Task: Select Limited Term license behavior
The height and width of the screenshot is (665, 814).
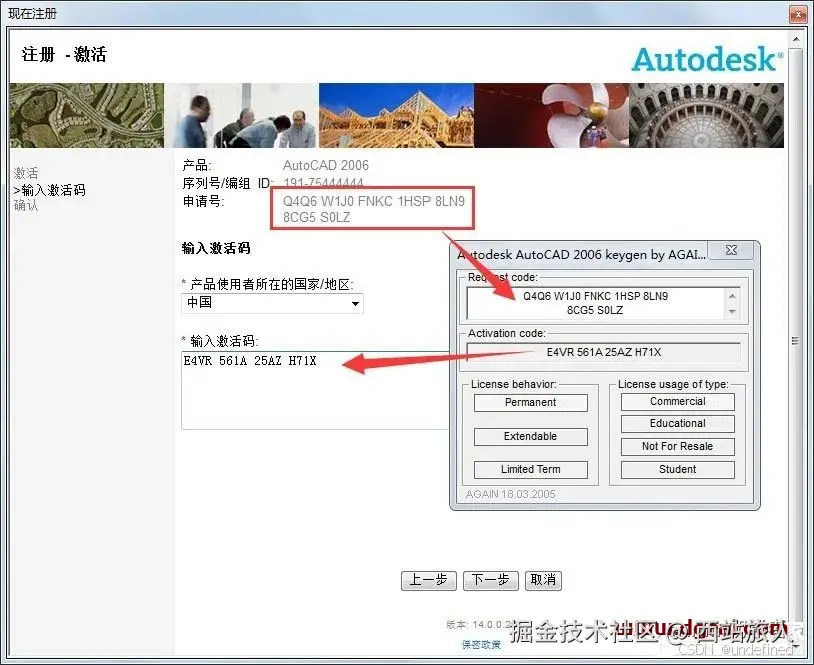Action: point(530,469)
